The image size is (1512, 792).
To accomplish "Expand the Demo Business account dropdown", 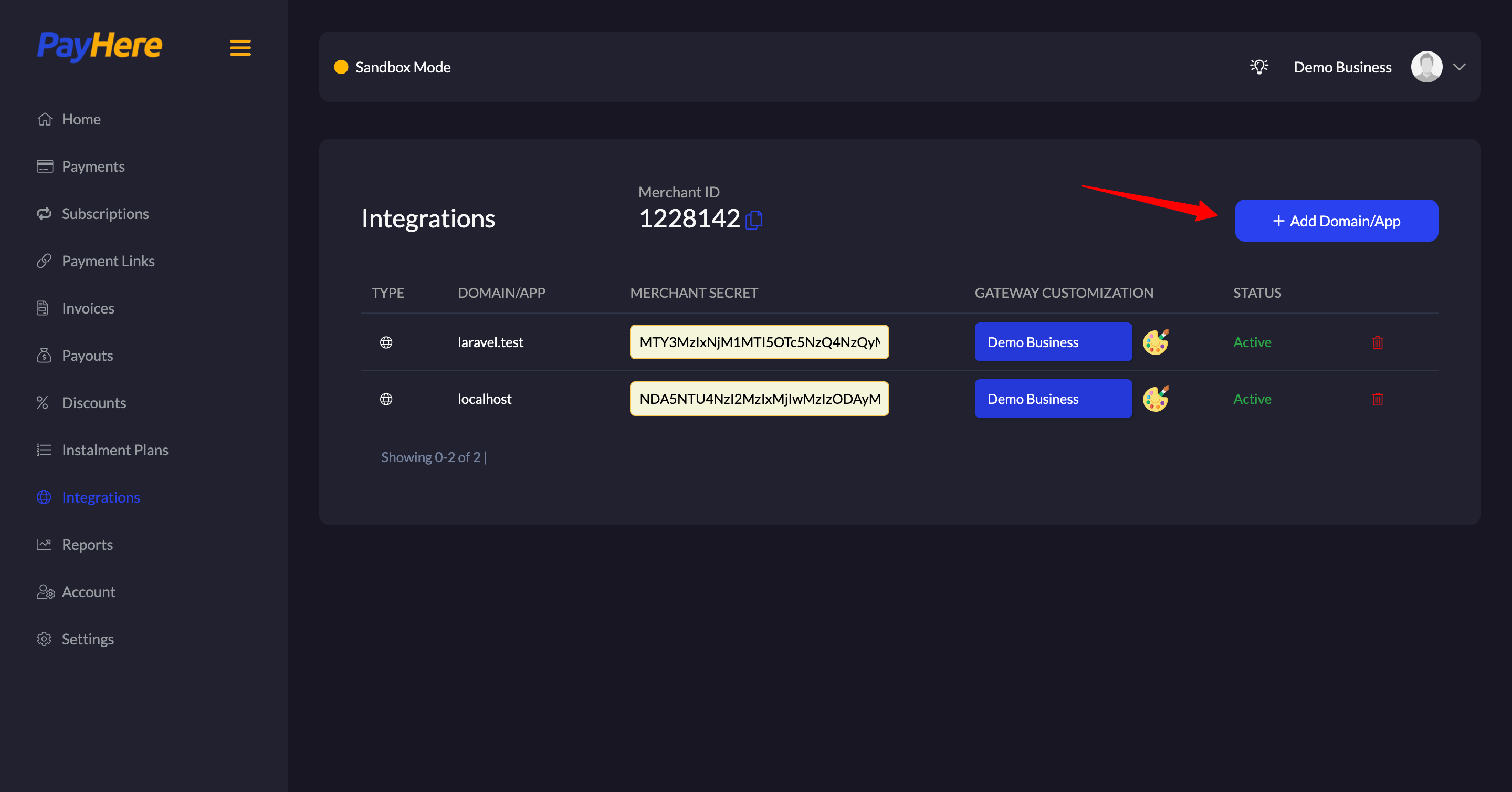I will 1461,66.
